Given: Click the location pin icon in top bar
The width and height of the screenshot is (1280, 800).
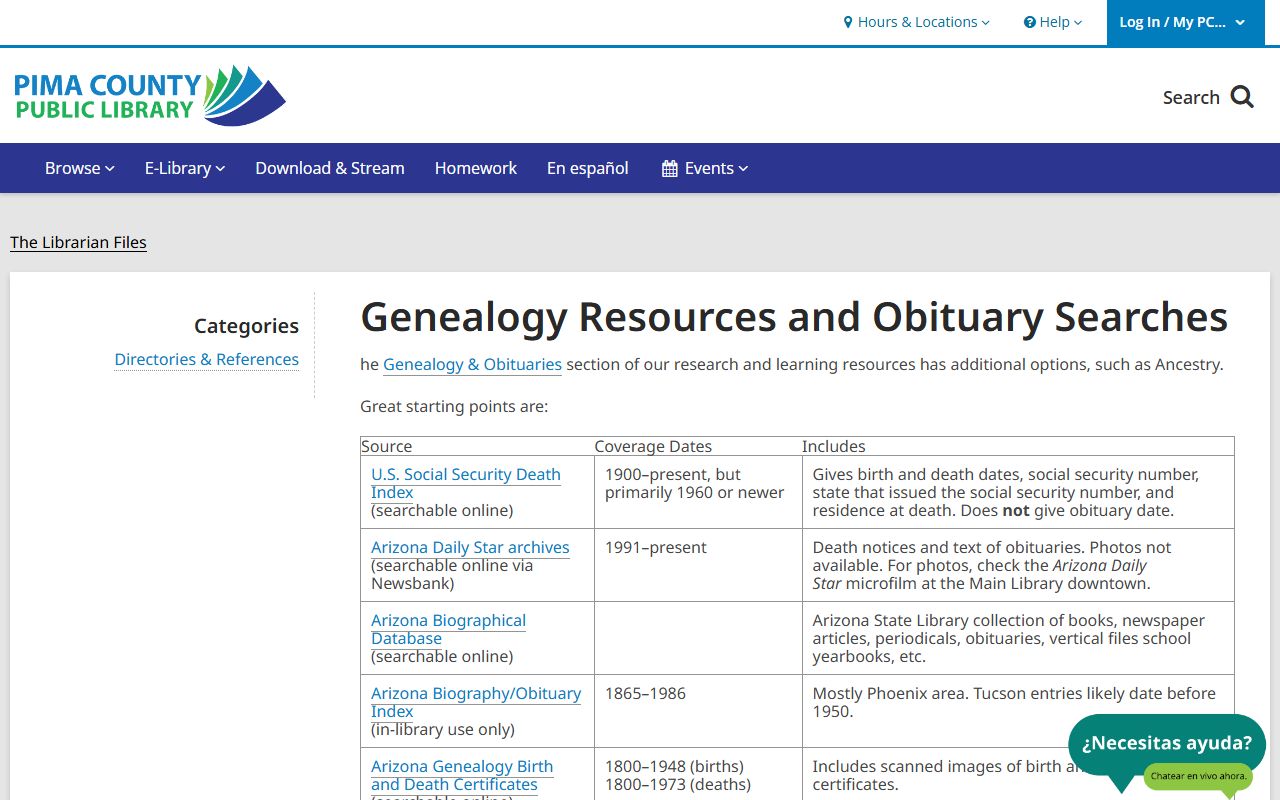Looking at the screenshot, I should (x=848, y=22).
